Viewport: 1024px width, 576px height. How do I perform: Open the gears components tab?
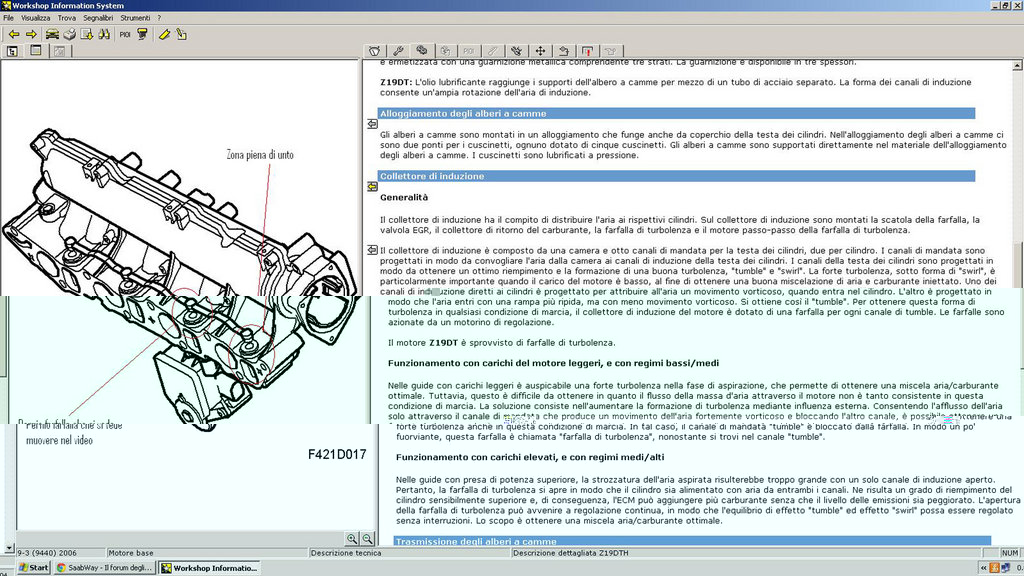tap(422, 51)
